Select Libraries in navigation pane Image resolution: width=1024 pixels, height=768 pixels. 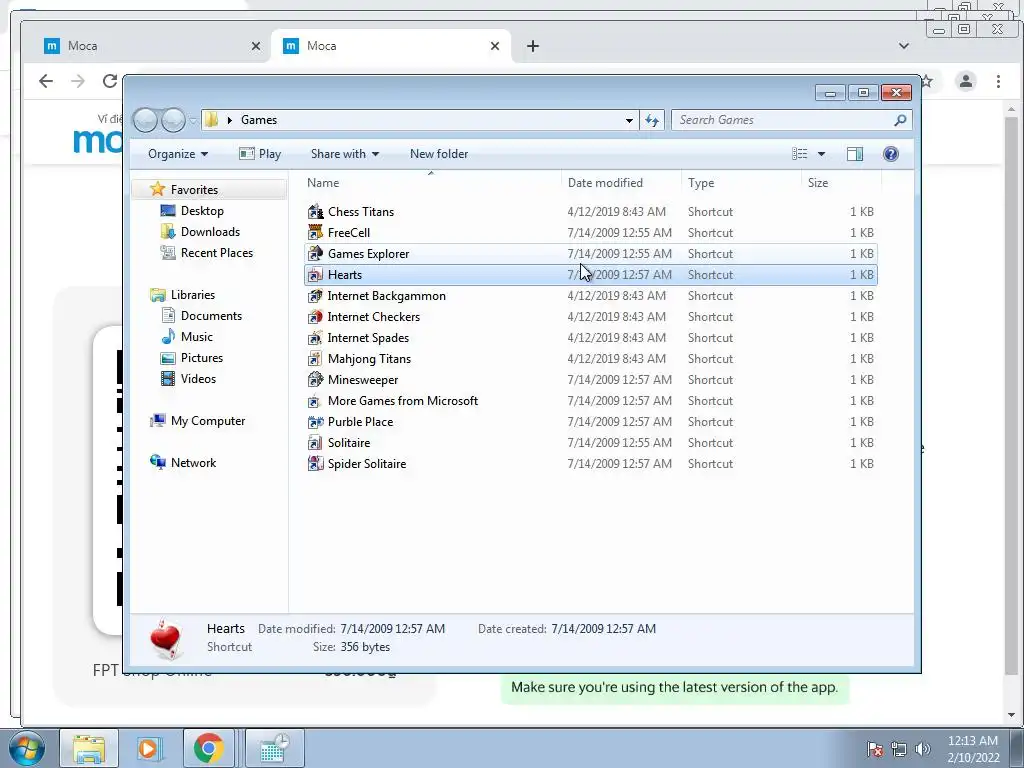[193, 295]
